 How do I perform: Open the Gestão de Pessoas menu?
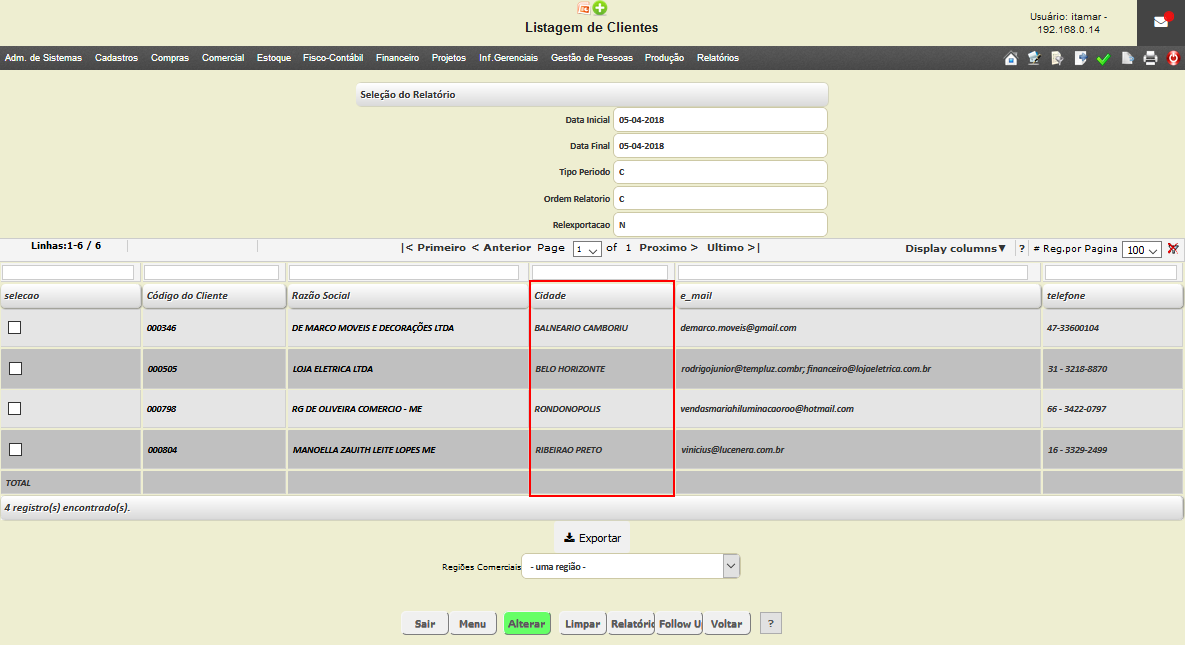coord(592,58)
